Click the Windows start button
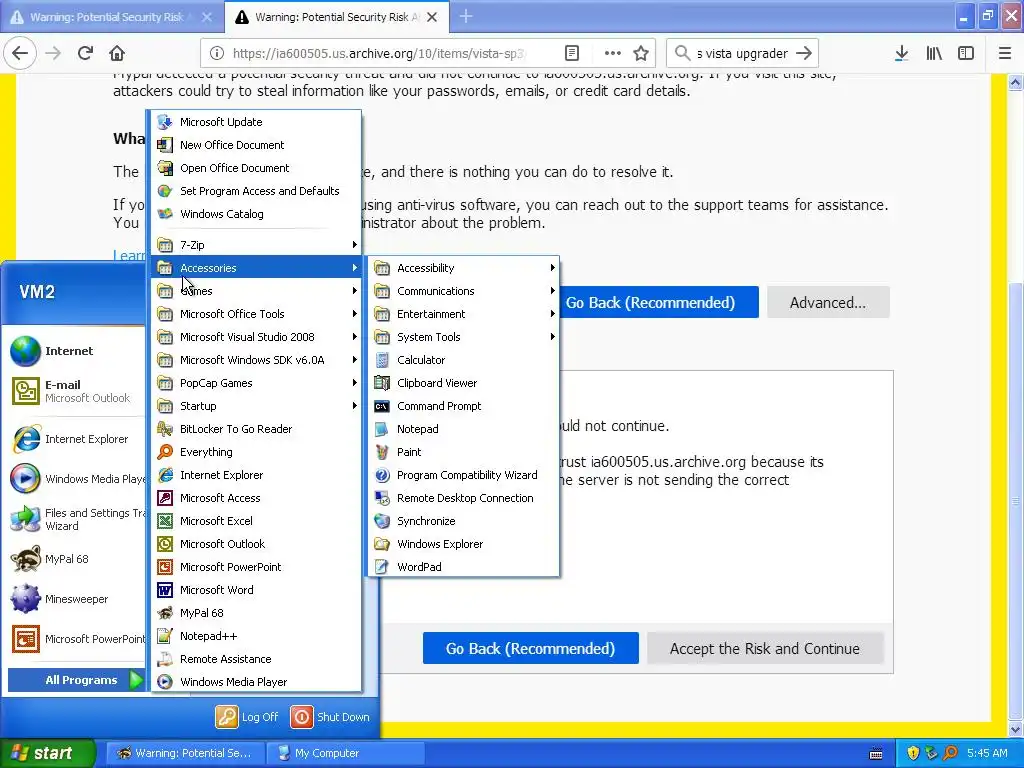1024x768 pixels. click(x=48, y=753)
